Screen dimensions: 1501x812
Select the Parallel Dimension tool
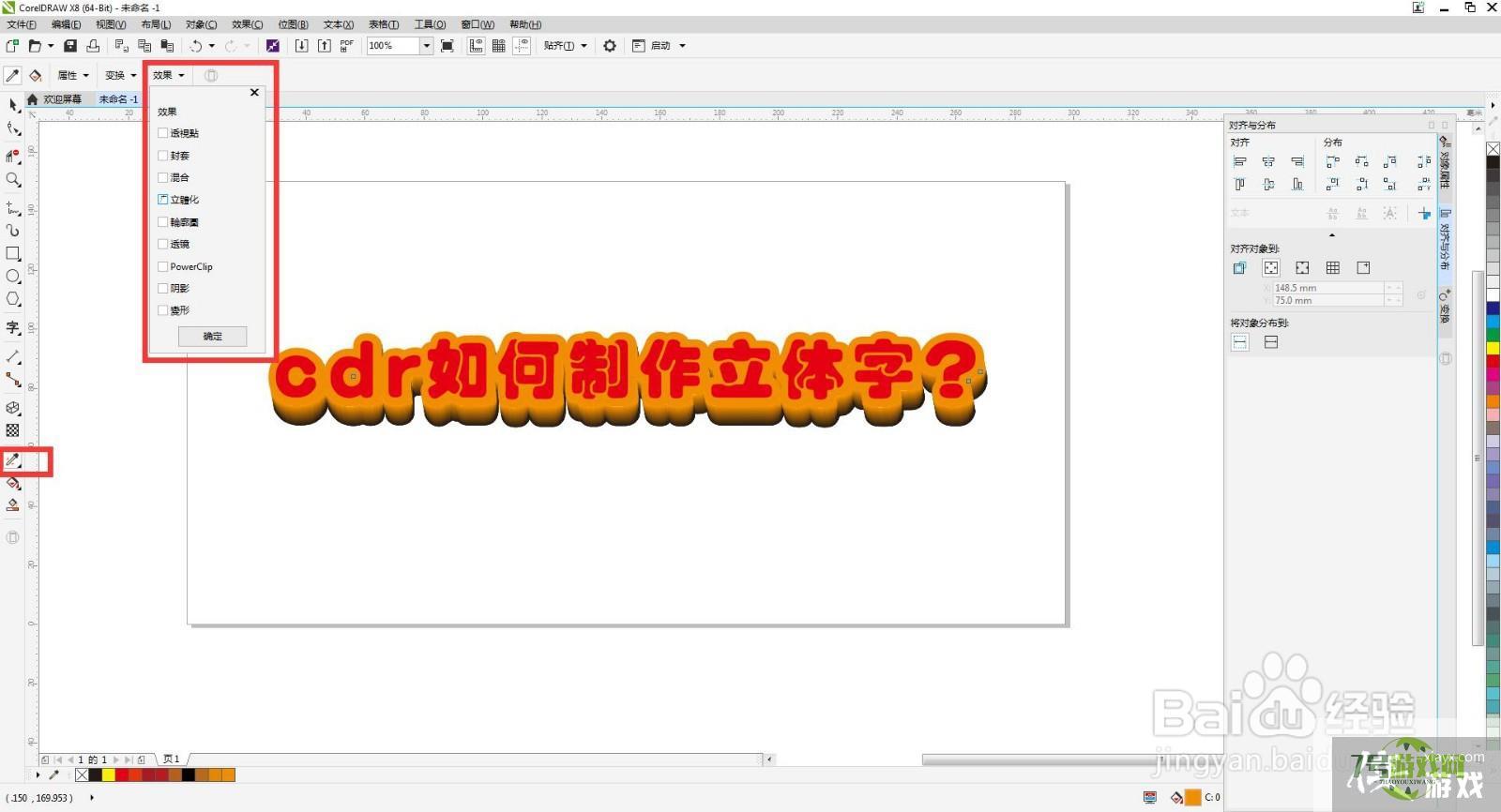pyautogui.click(x=13, y=356)
